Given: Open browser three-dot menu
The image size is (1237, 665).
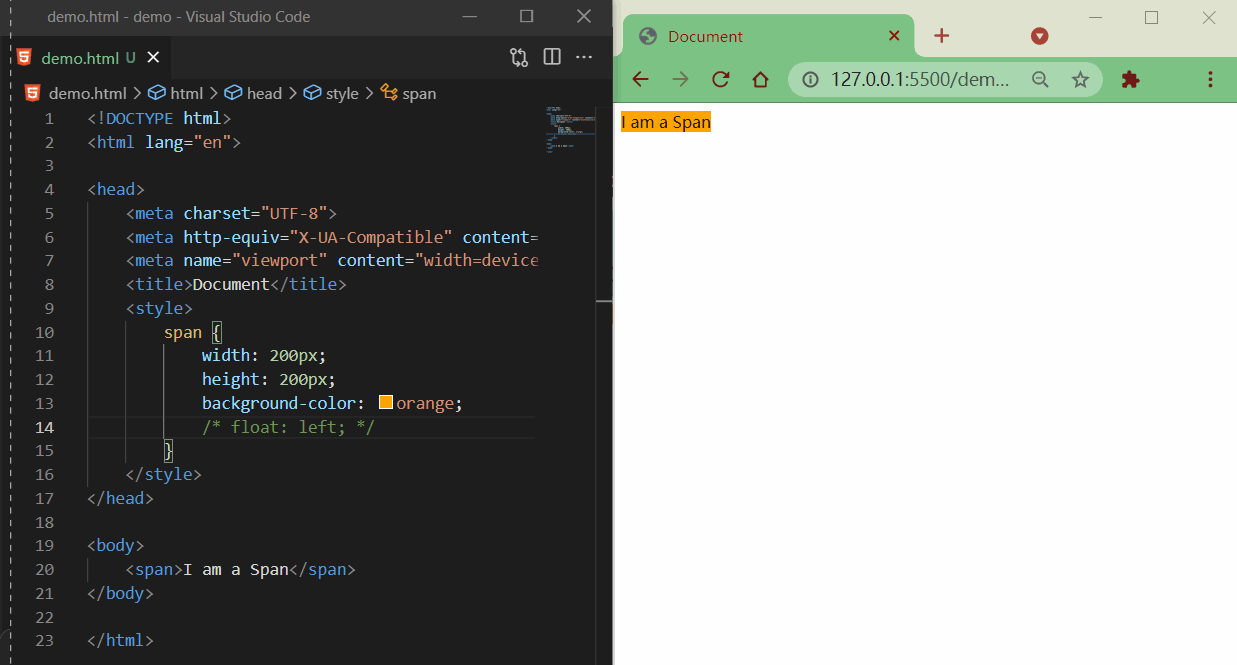Looking at the screenshot, I should tap(1210, 79).
